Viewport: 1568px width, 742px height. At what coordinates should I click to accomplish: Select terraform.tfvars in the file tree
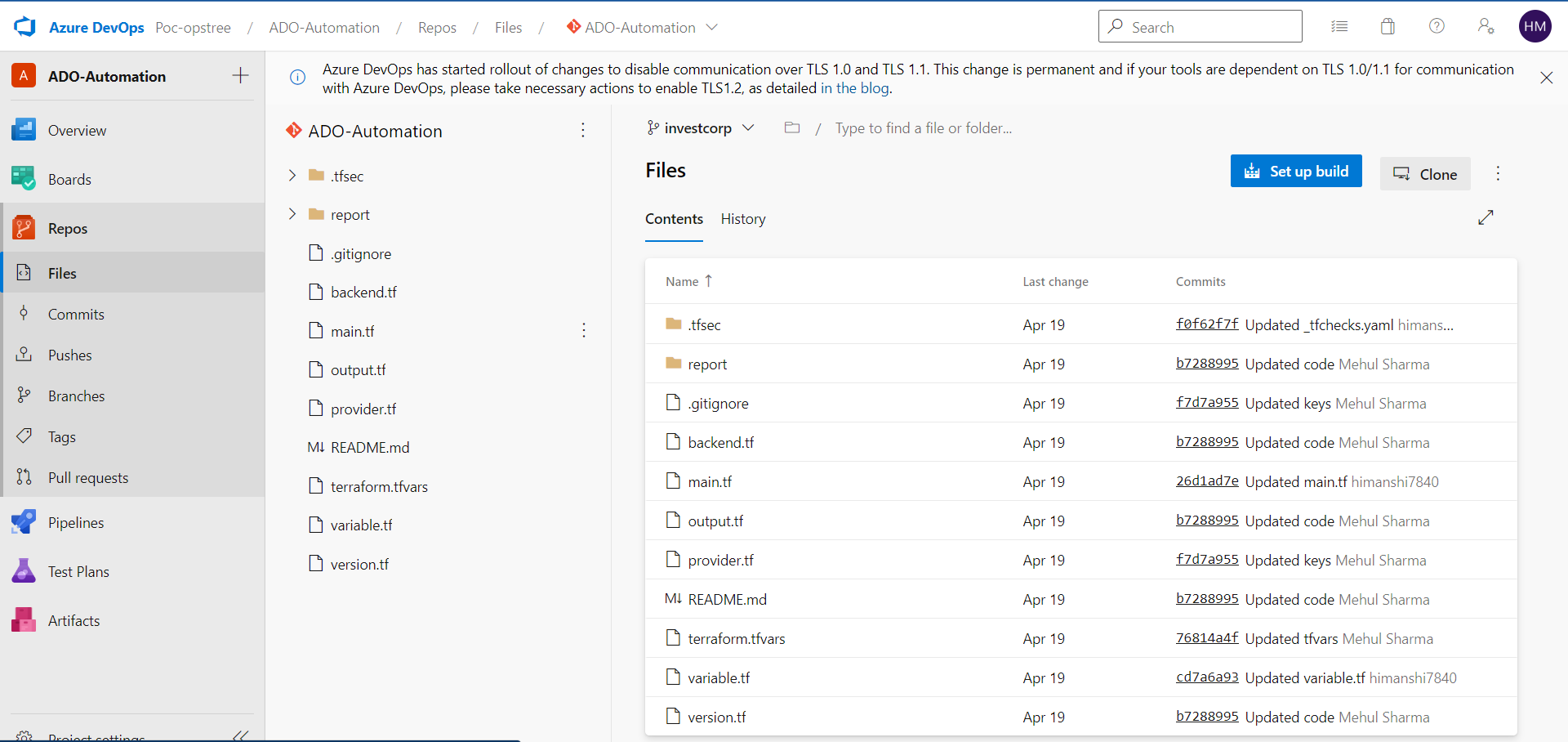[379, 486]
